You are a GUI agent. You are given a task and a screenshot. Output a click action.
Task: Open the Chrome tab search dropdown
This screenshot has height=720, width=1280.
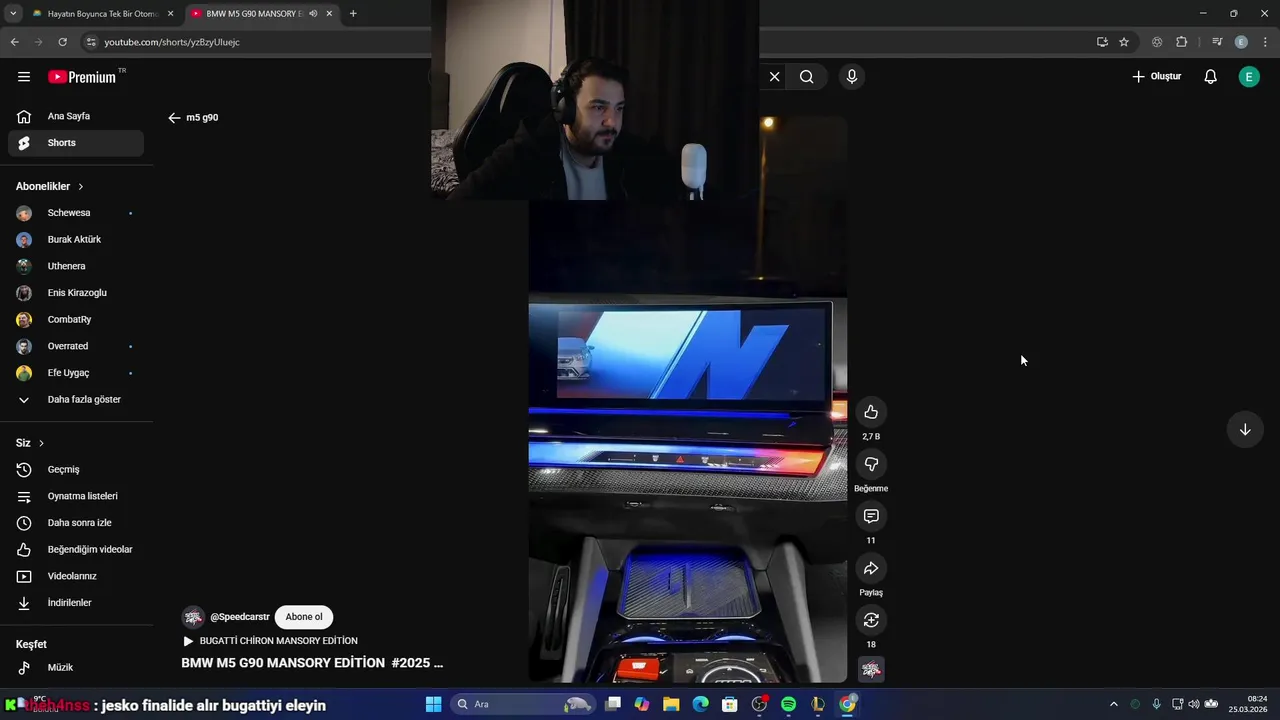point(13,14)
